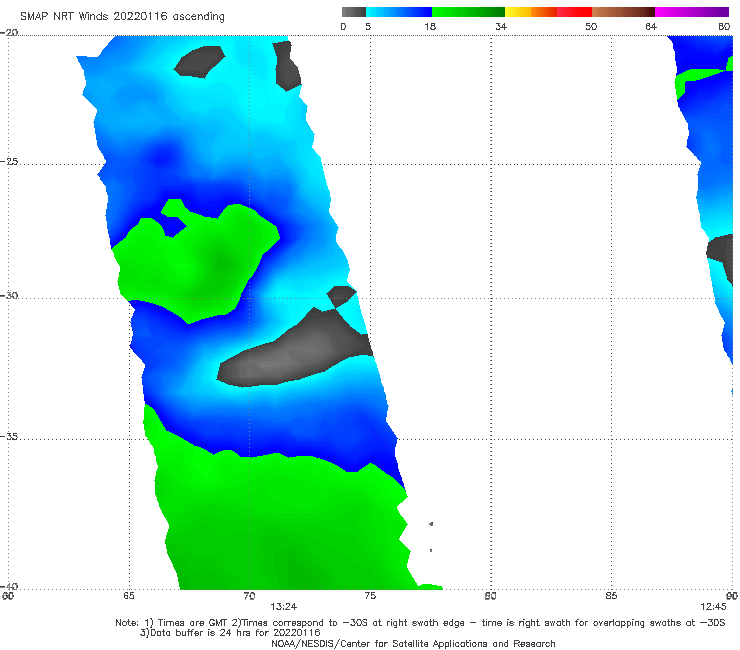Viewport: 740px width, 650px height.
Task: Click the latitude label '-25'
Action: click(9, 161)
